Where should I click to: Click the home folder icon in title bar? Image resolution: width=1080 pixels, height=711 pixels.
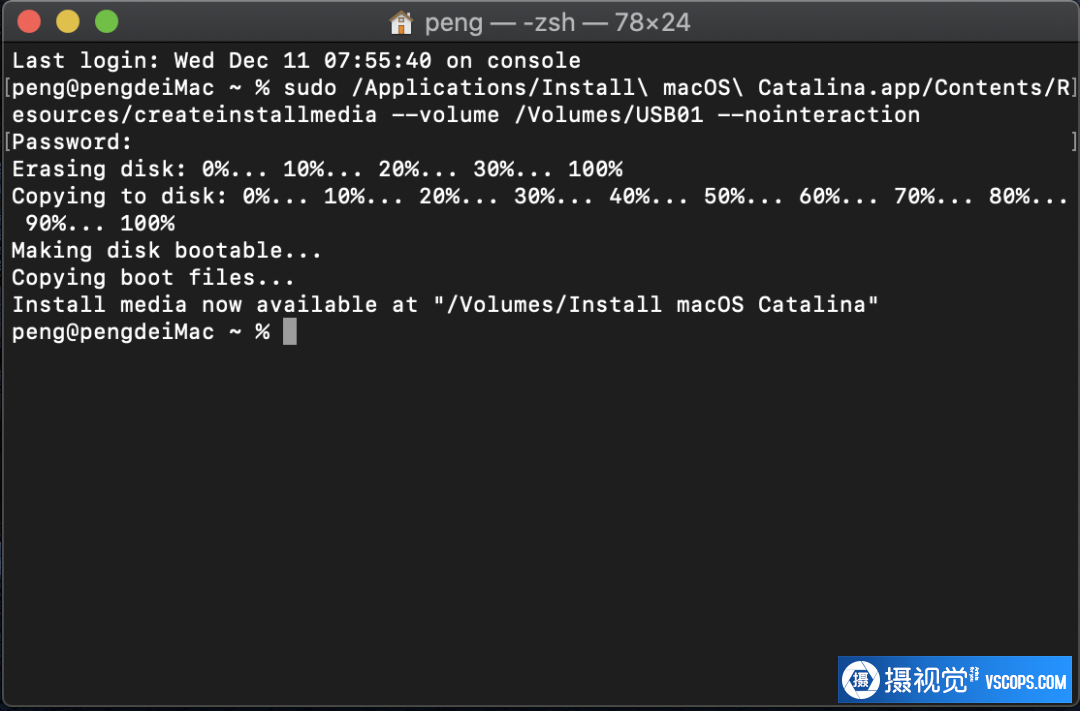coord(401,23)
